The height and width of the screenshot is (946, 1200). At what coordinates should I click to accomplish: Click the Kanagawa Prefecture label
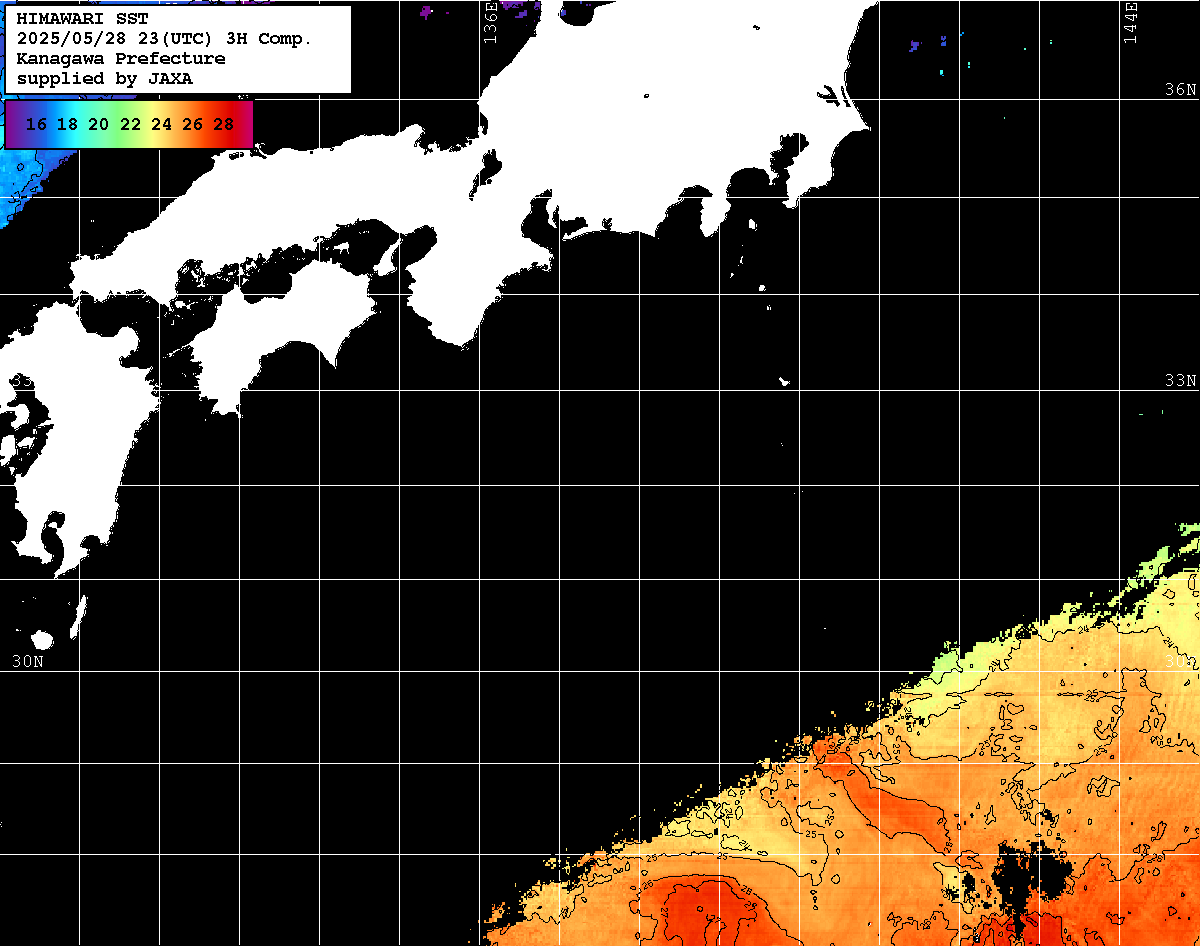pos(121,59)
